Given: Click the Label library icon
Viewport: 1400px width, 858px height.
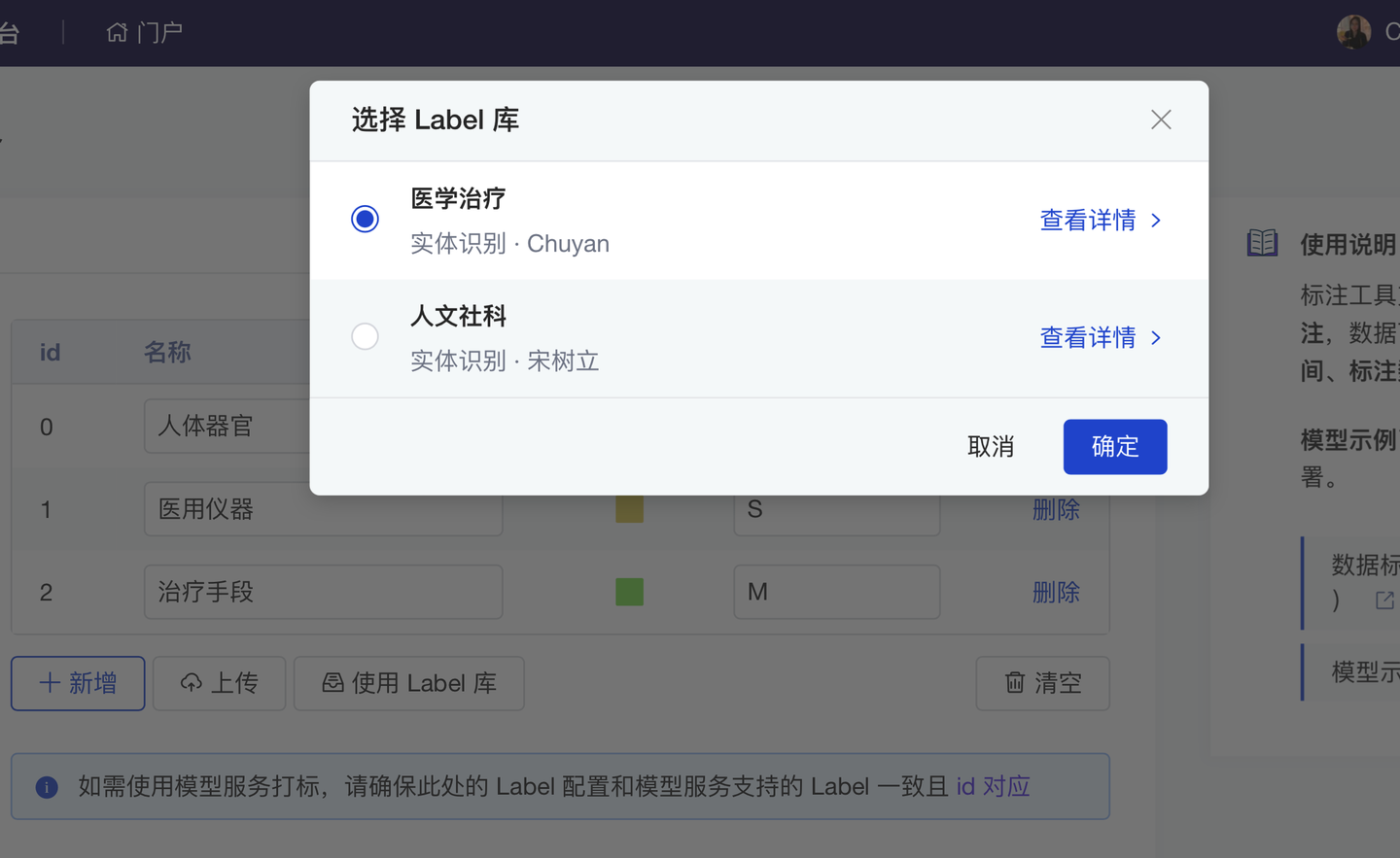Looking at the screenshot, I should click(x=332, y=683).
